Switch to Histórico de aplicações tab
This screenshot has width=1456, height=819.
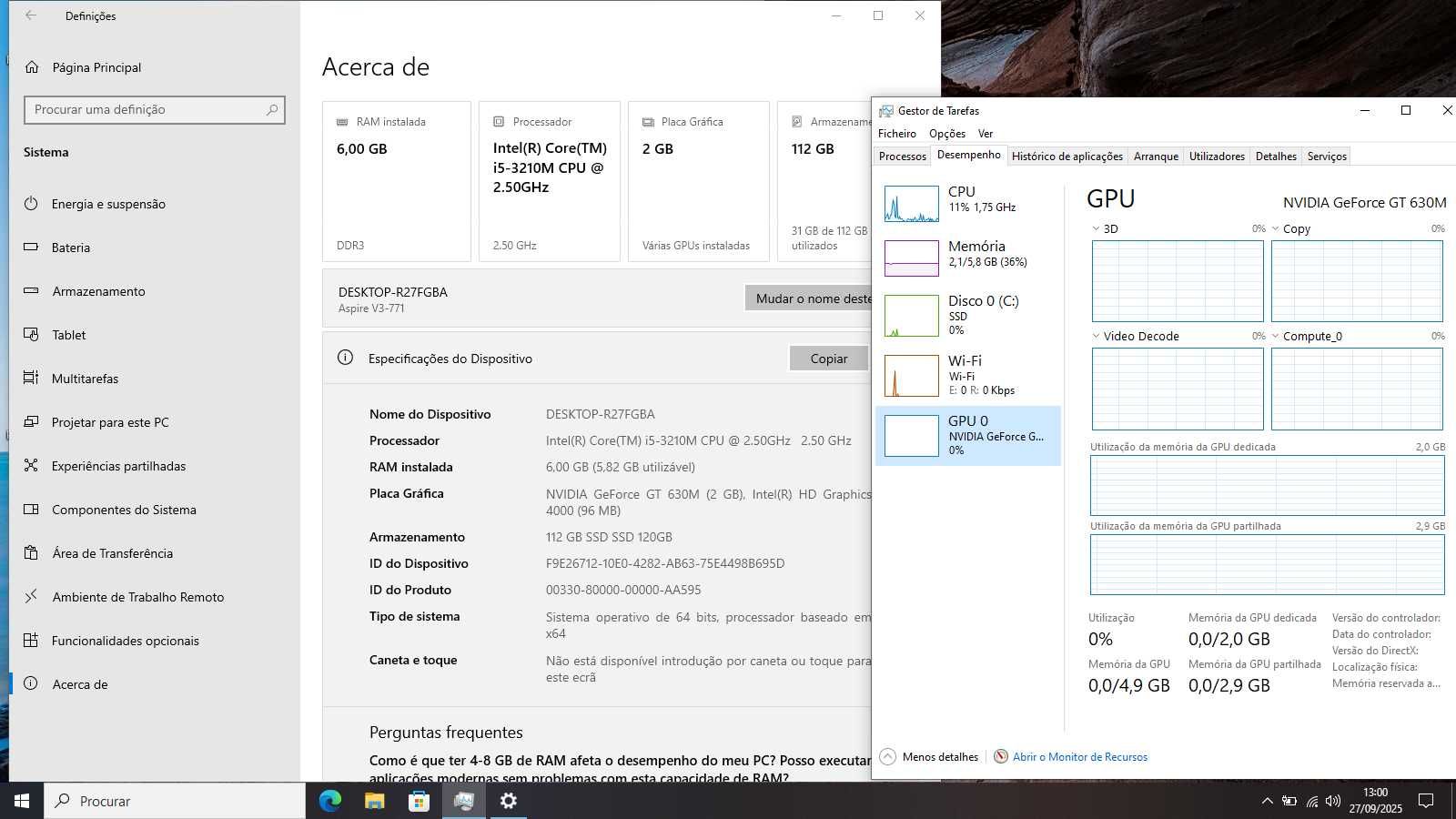pos(1067,157)
